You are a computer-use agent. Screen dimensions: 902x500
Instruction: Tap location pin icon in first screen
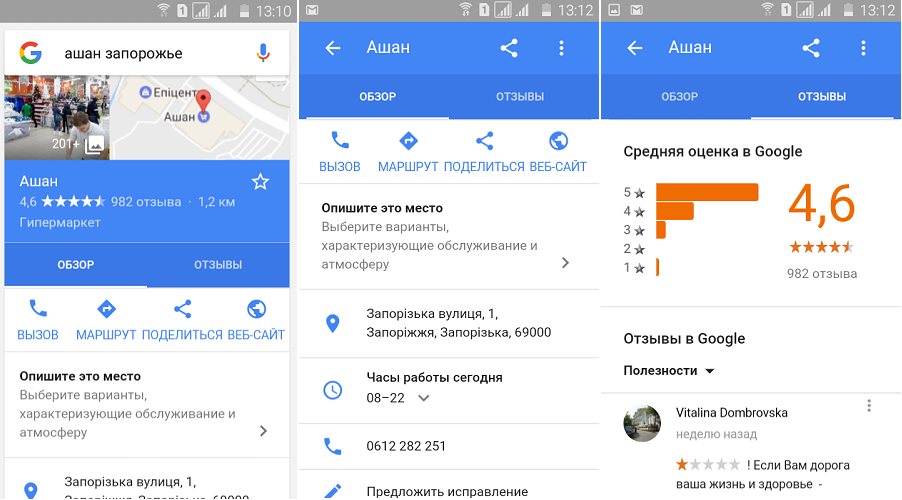30,490
